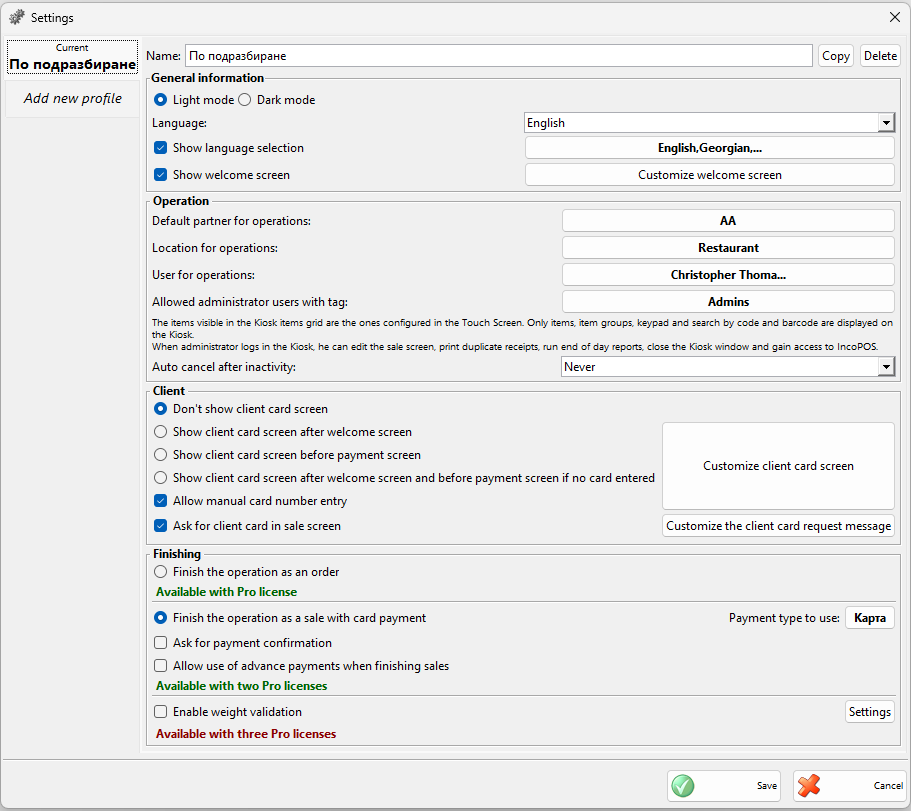Click Add new profile
The height and width of the screenshot is (811, 911).
coord(72,99)
